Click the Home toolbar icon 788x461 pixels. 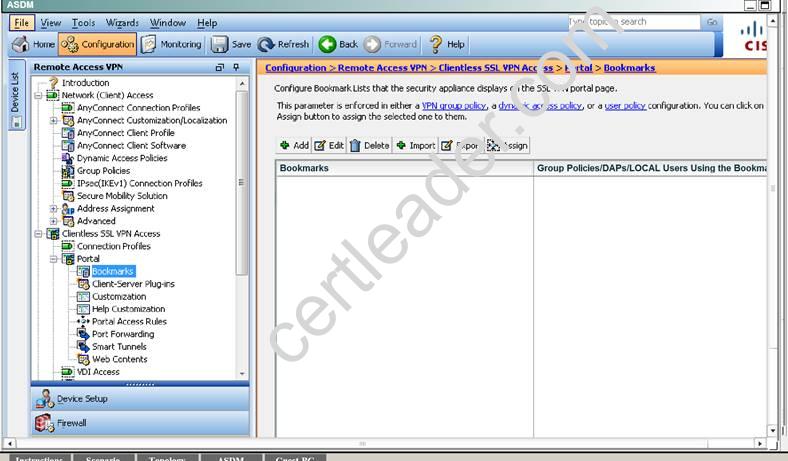pyautogui.click(x=21, y=44)
